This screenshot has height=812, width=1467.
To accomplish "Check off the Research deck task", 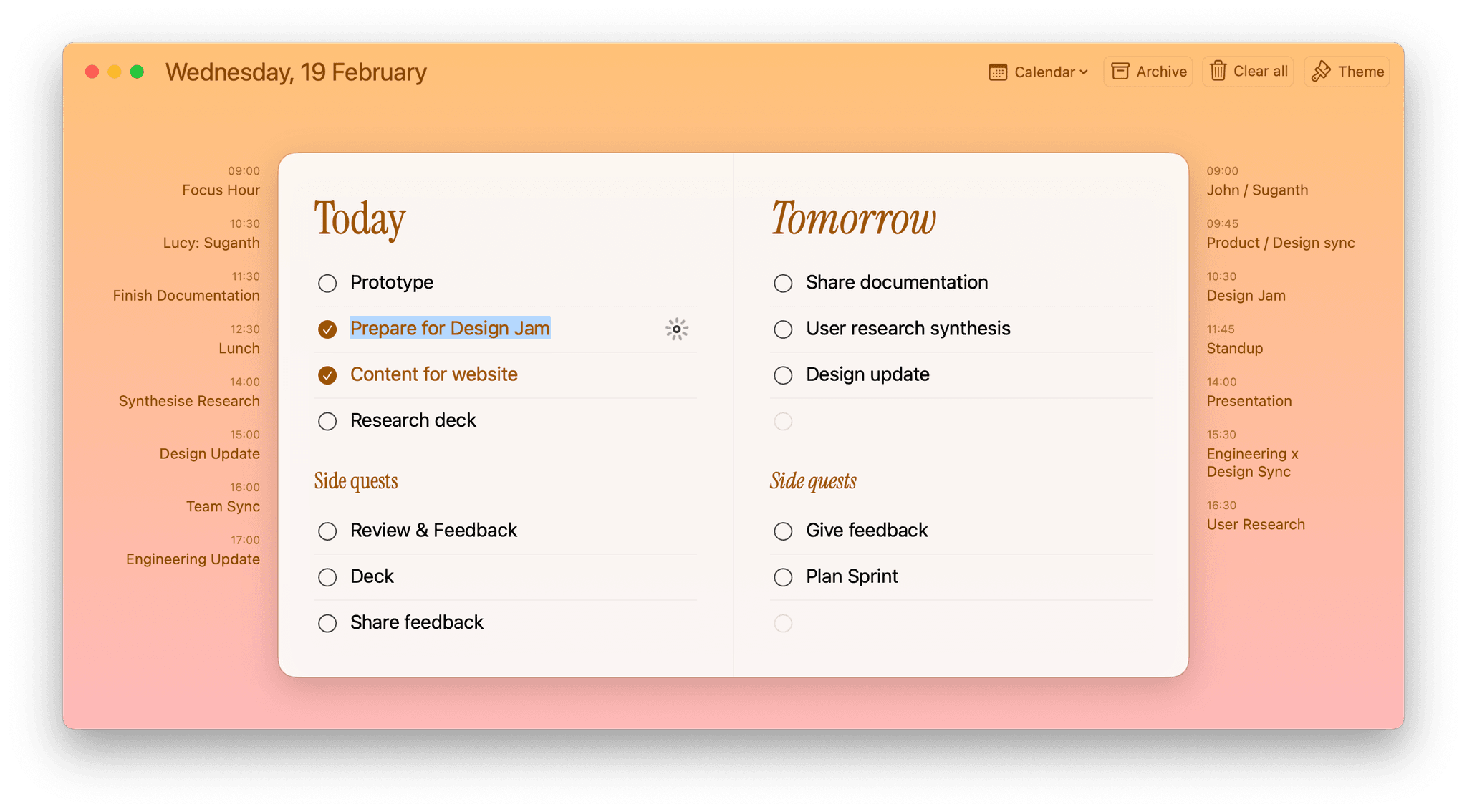I will coord(327,421).
